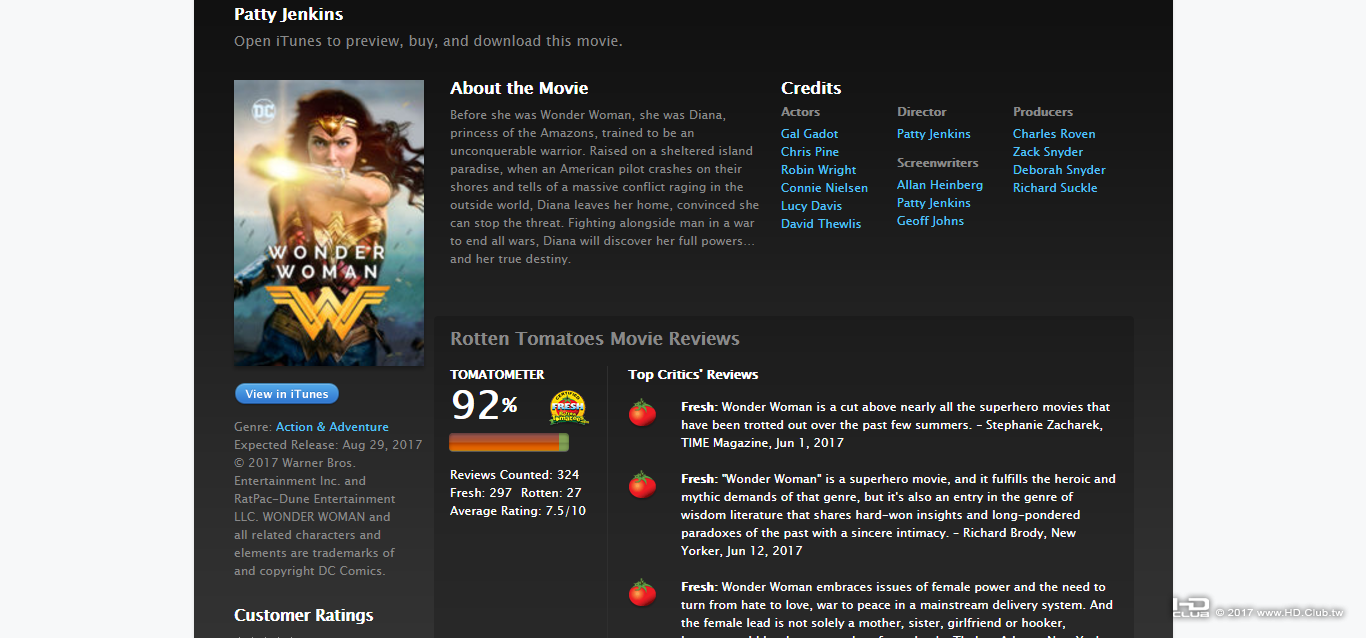1366x638 pixels.
Task: Click the Credits heading
Action: tap(811, 88)
